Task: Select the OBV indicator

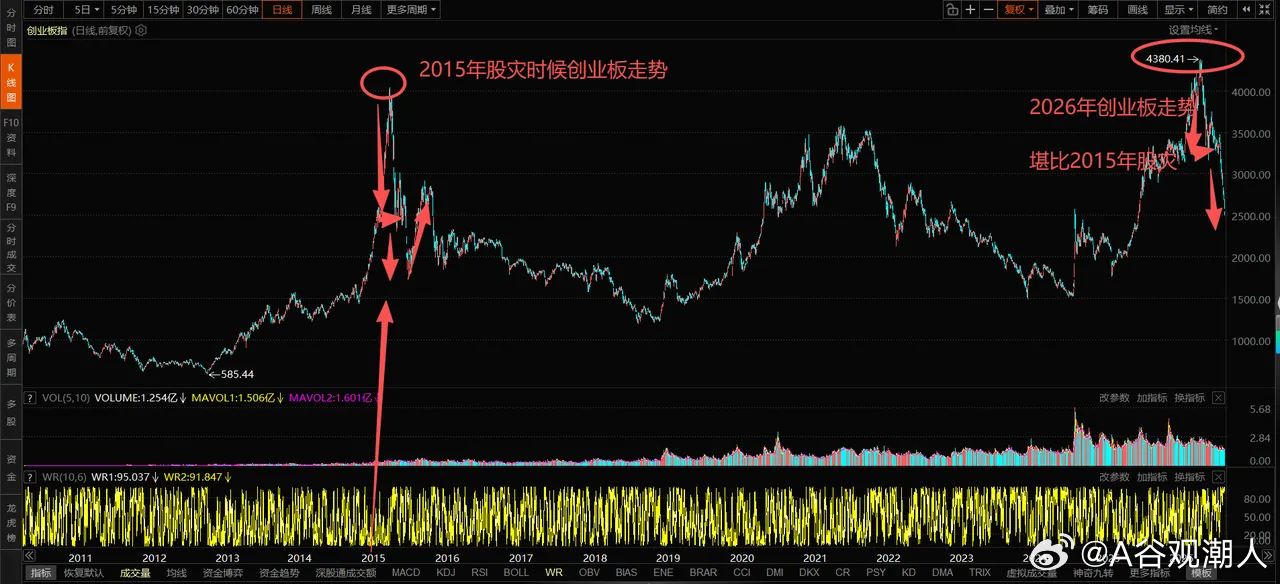Action: [x=590, y=573]
